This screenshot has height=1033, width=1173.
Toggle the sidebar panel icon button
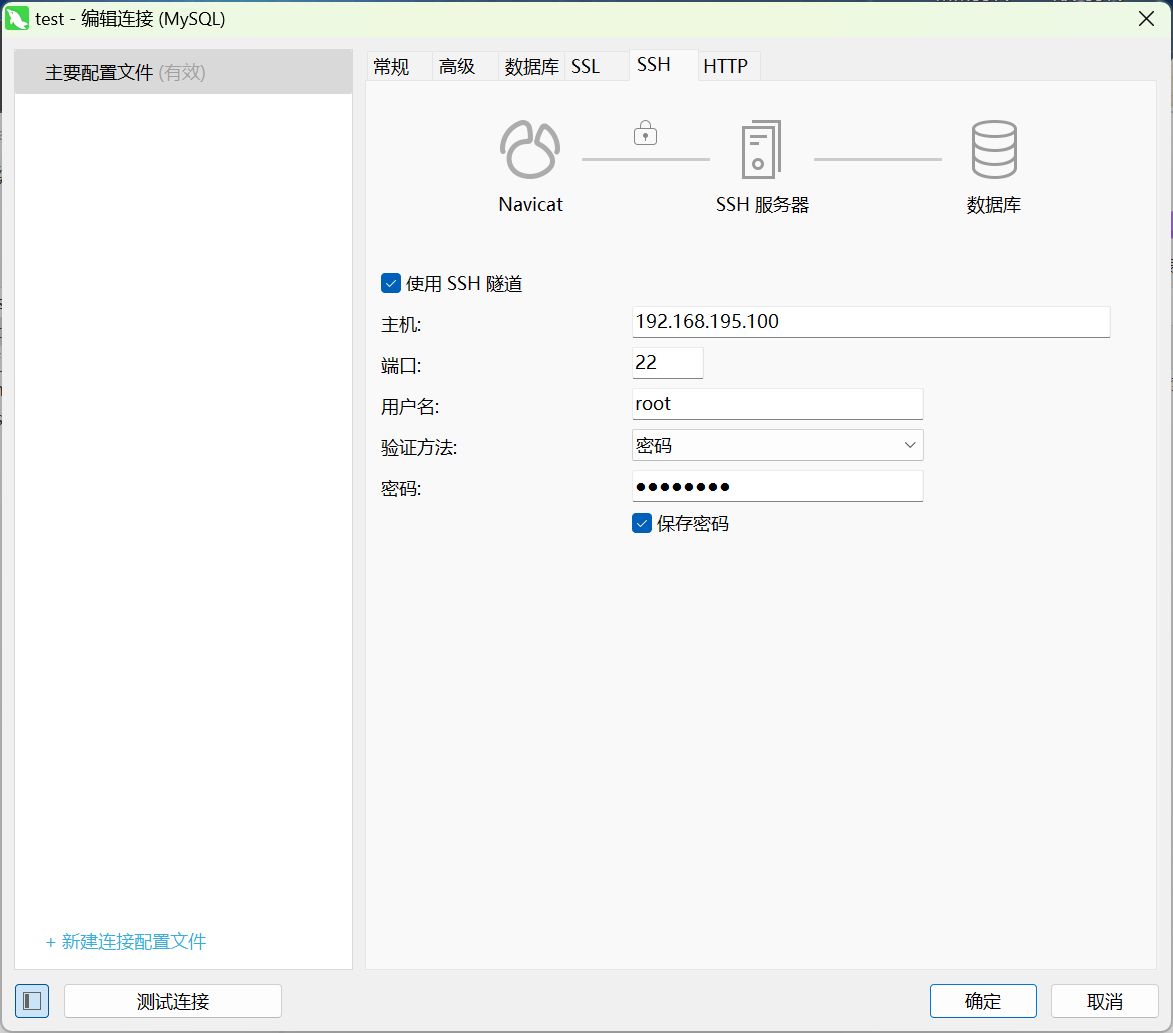[32, 1001]
